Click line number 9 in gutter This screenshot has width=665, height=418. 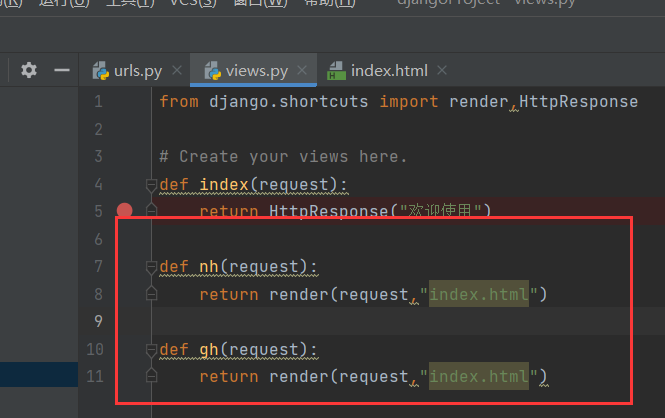click(x=98, y=321)
